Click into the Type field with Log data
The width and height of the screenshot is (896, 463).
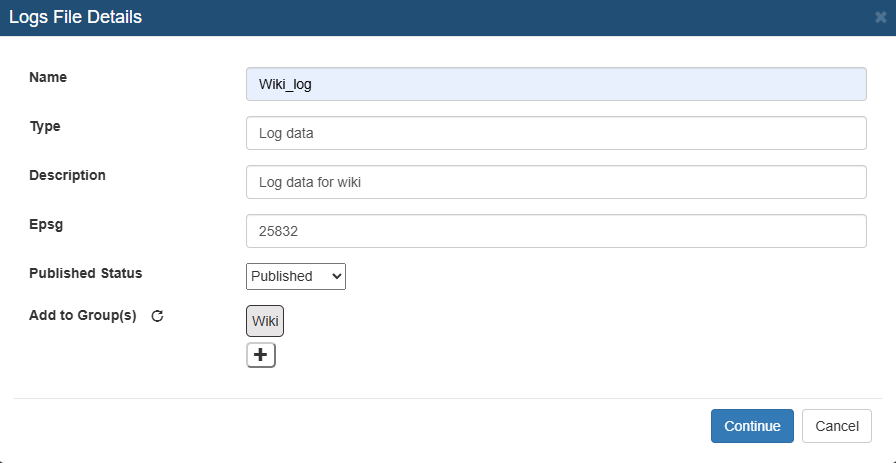point(556,133)
